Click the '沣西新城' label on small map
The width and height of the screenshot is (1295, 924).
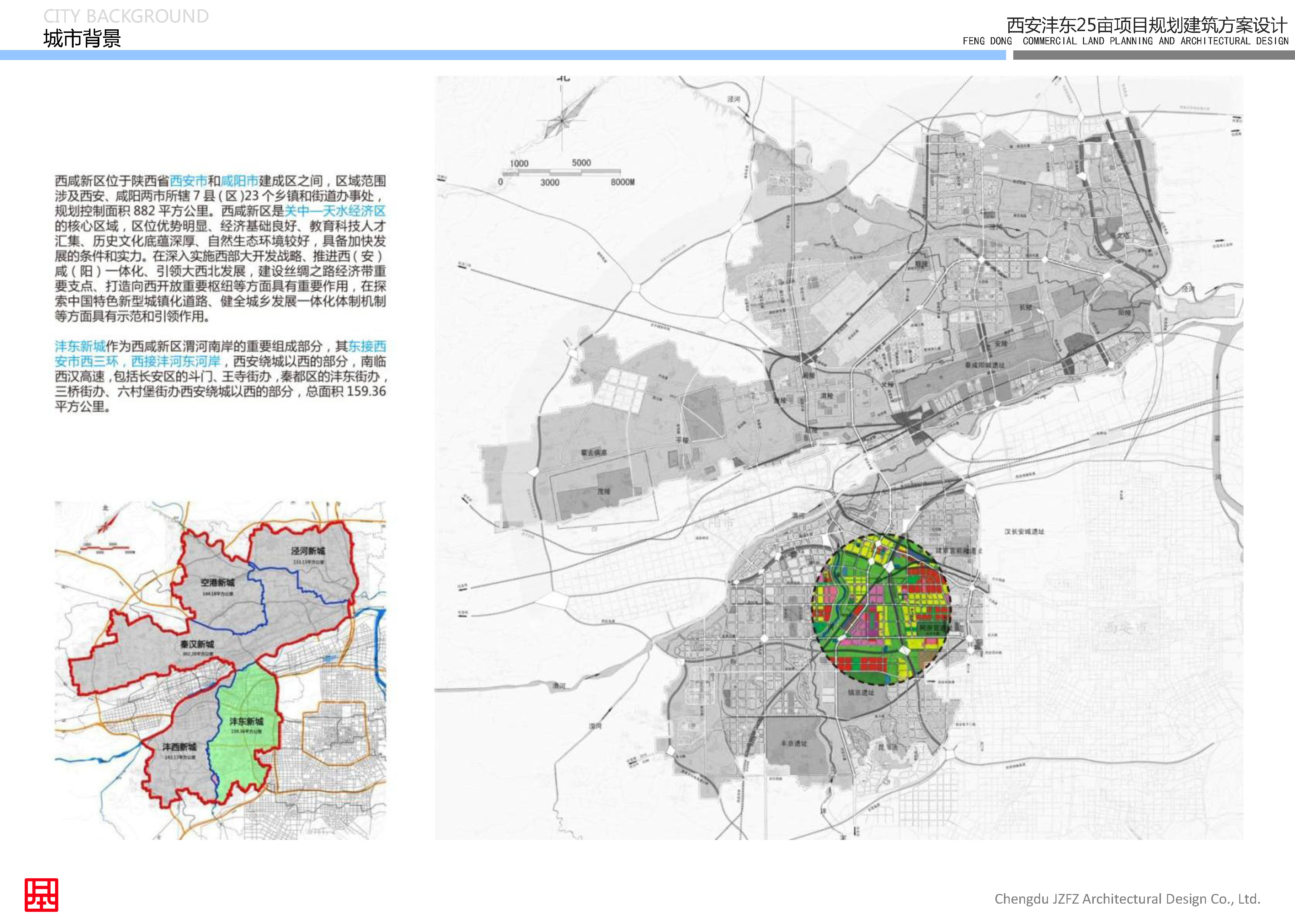(179, 747)
